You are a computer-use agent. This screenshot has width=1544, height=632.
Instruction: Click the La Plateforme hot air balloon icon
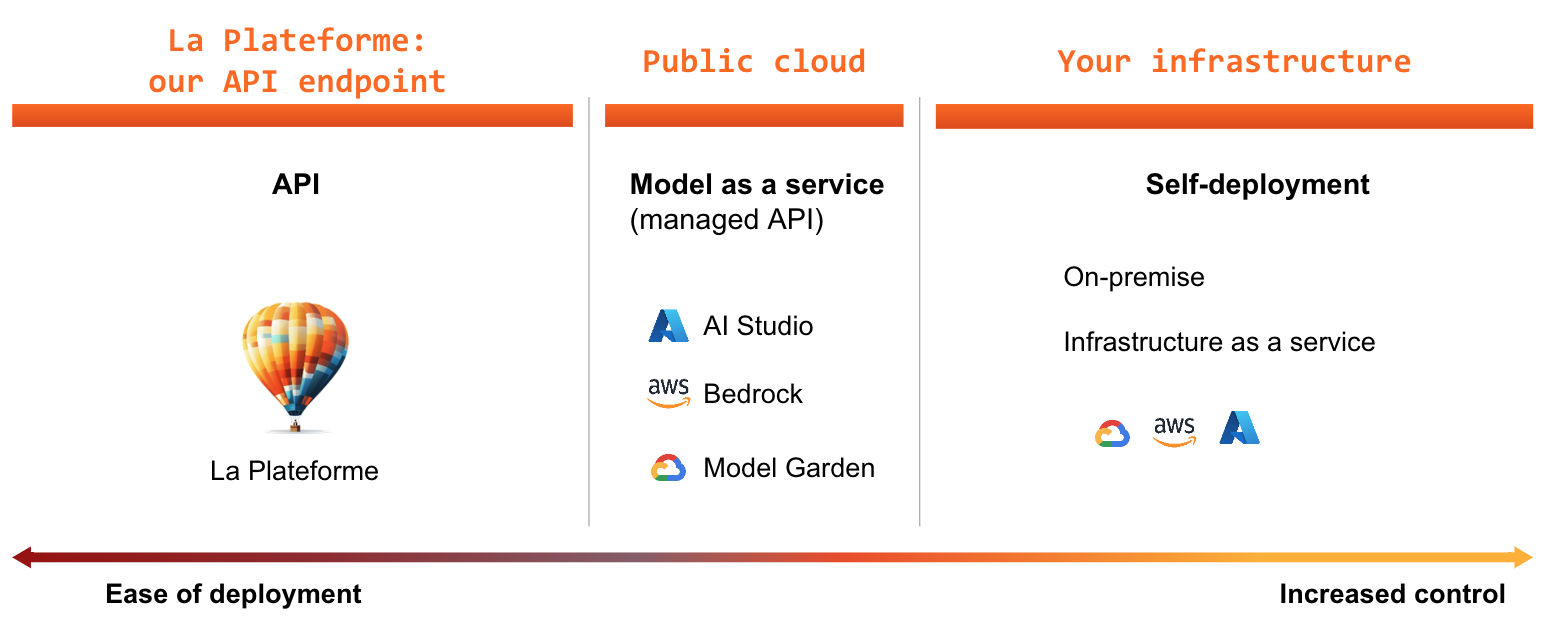[295, 366]
